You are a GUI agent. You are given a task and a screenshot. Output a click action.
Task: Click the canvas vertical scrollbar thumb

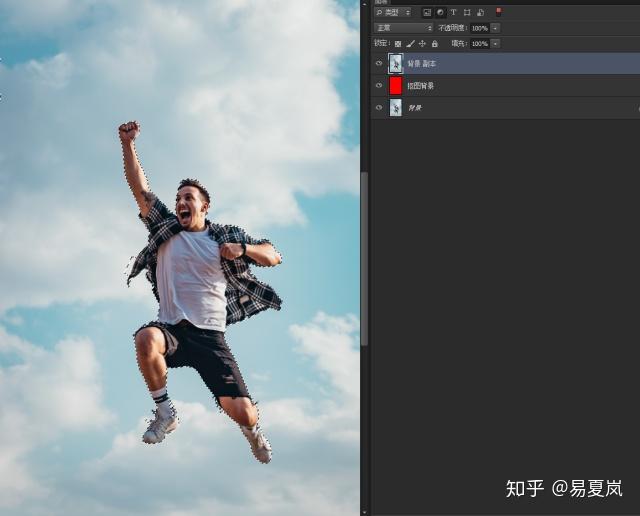click(x=364, y=258)
